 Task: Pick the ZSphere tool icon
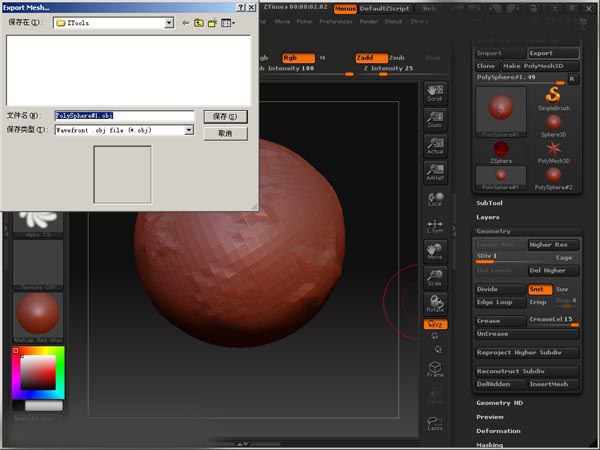click(503, 152)
